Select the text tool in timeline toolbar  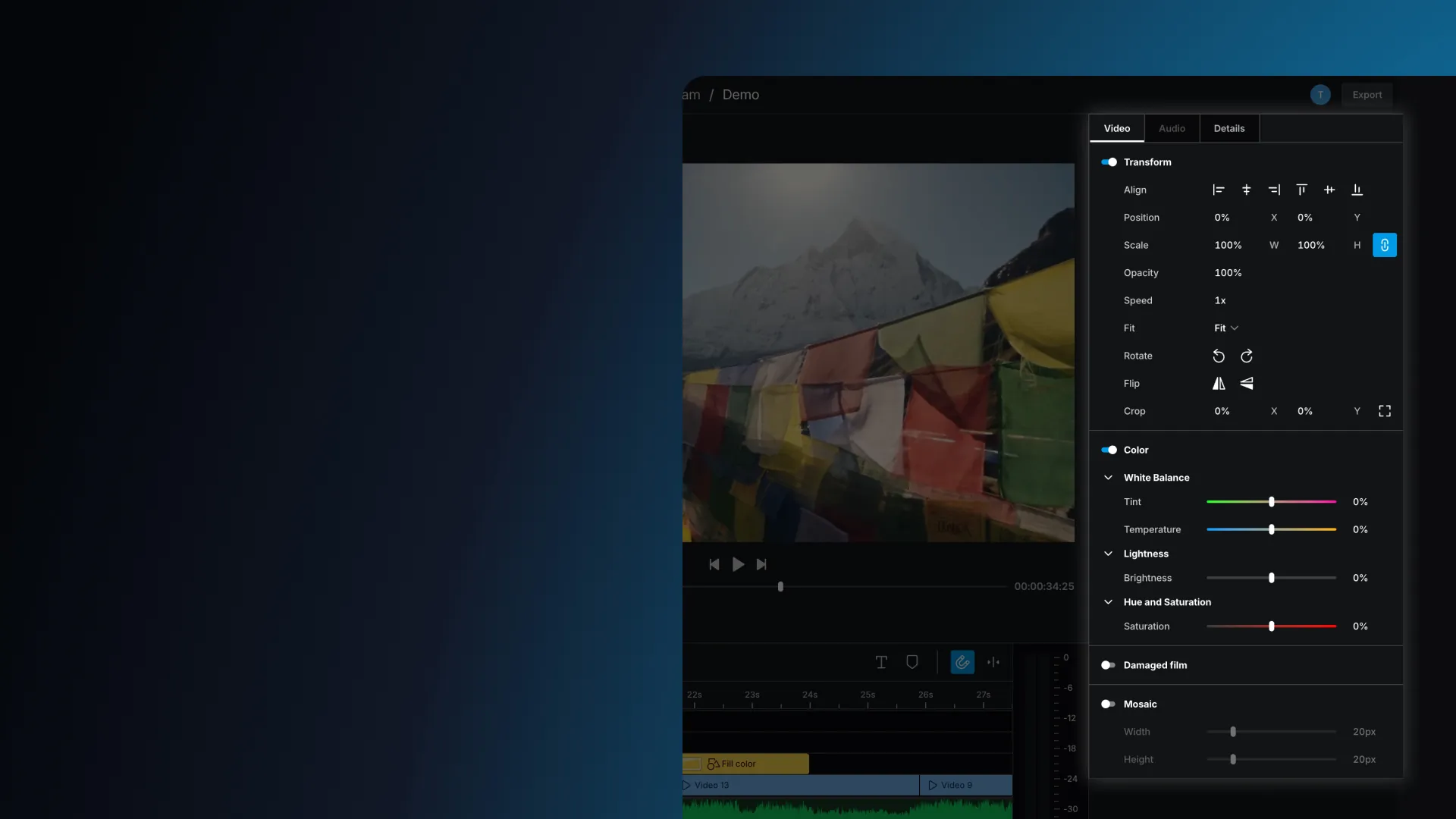click(x=881, y=662)
